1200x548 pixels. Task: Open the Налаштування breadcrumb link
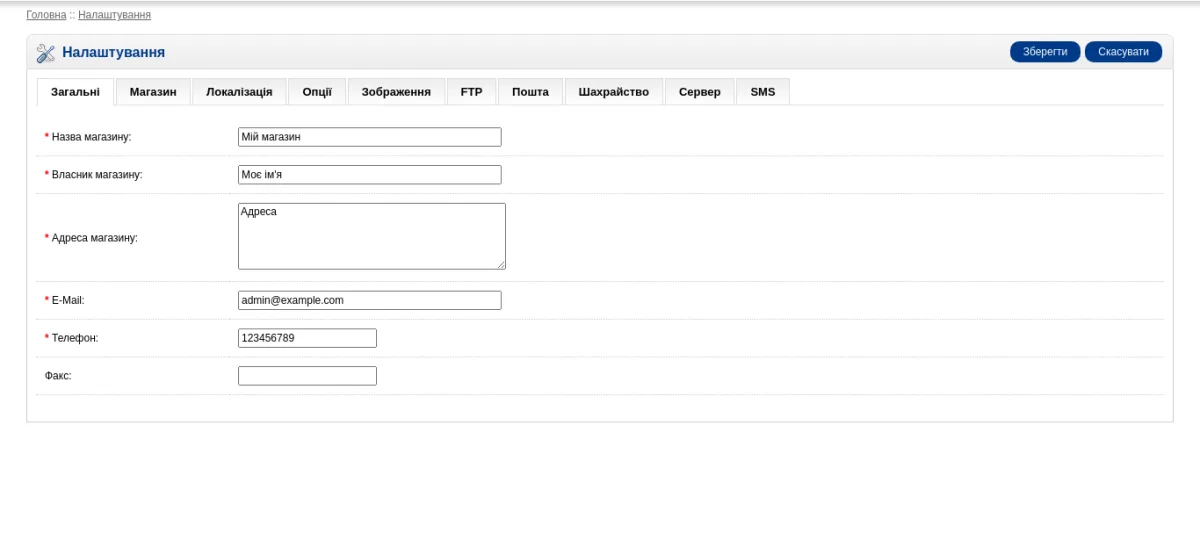(x=114, y=15)
